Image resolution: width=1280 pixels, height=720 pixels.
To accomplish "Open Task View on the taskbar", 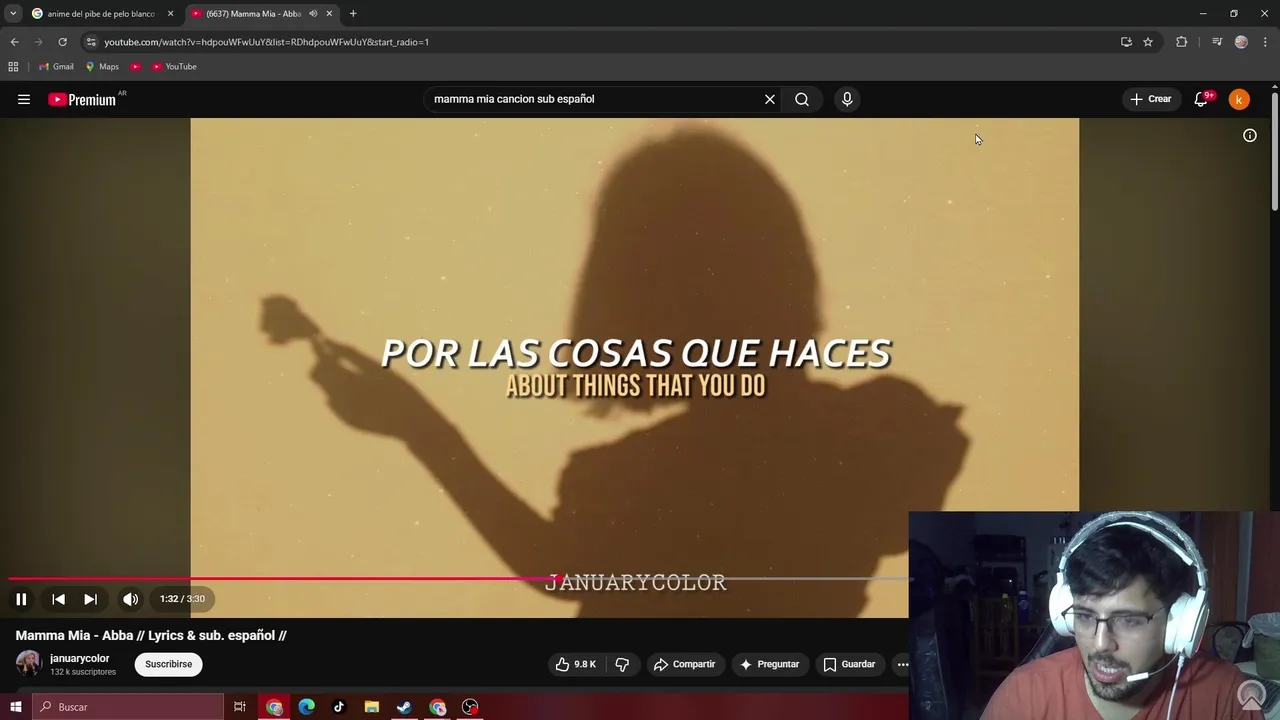I will point(240,707).
